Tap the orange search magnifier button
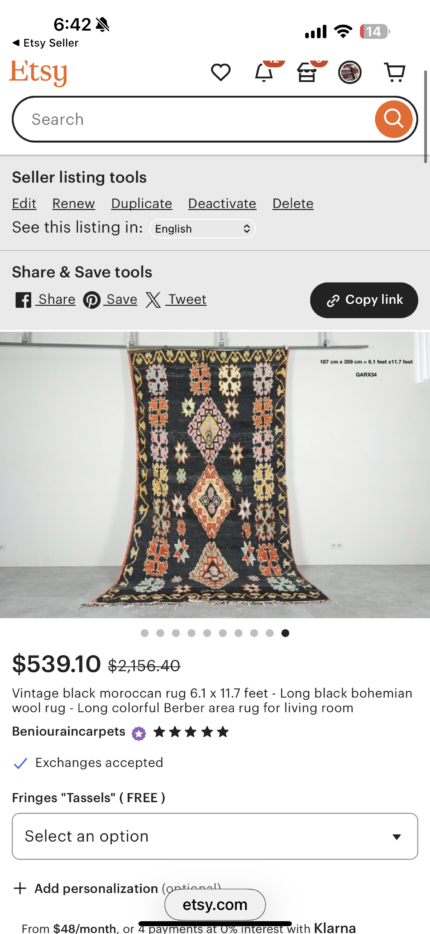This screenshot has height=934, width=430. click(x=393, y=119)
